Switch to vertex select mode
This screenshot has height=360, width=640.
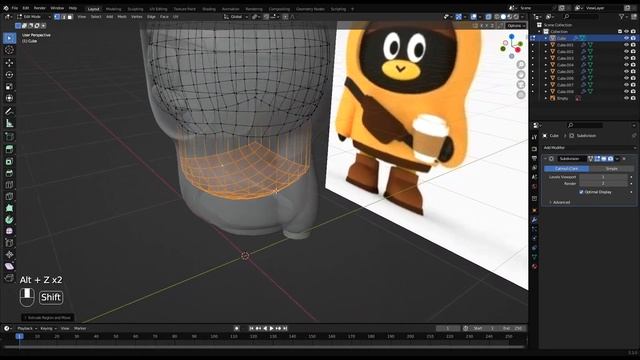coord(57,17)
